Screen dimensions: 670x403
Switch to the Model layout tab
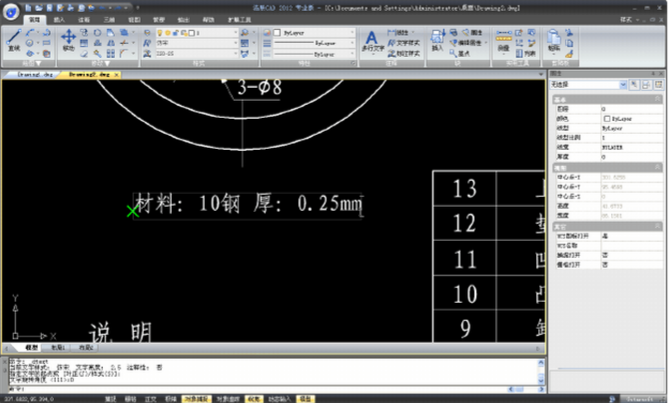point(31,347)
